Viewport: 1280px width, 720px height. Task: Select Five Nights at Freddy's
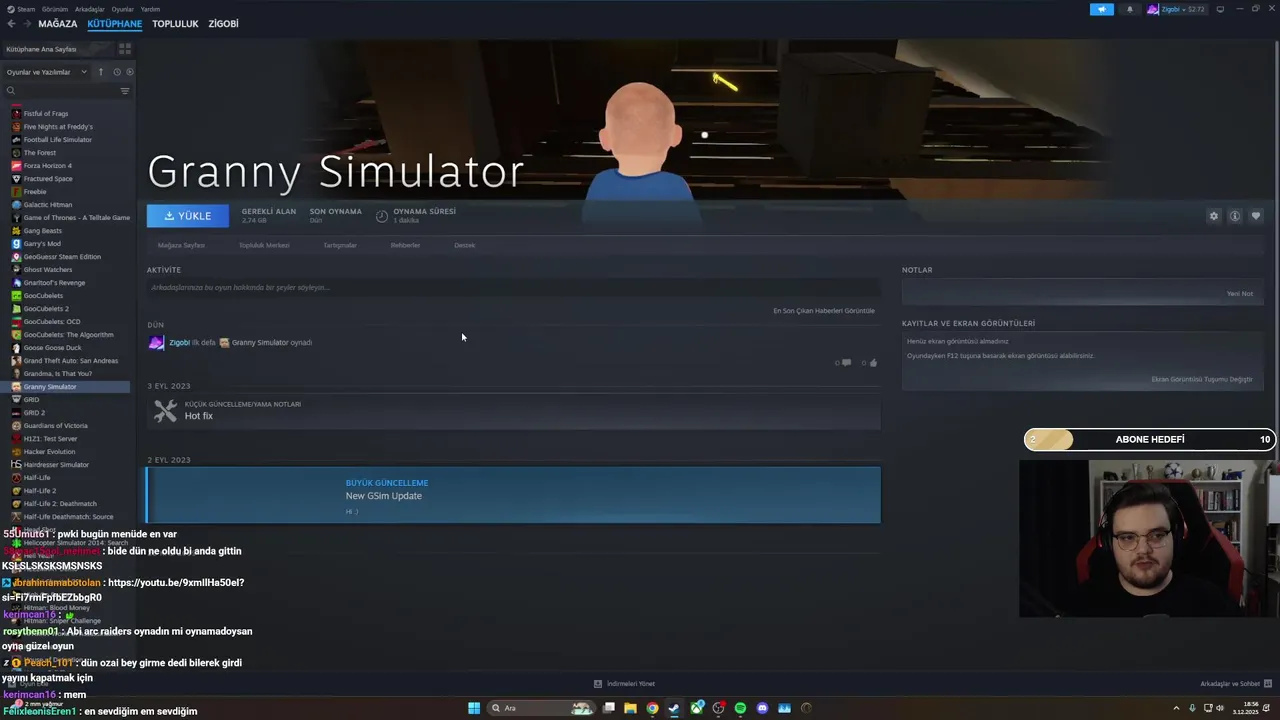click(x=58, y=127)
